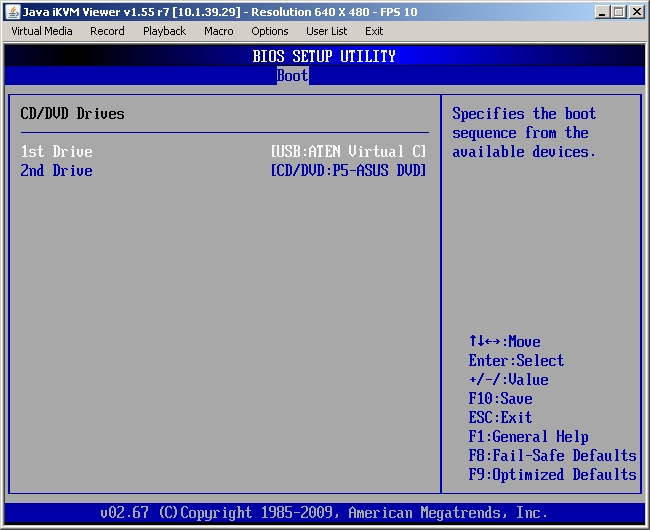This screenshot has width=650, height=530.
Task: Click the Enter:Select help line
Action: (x=516, y=360)
